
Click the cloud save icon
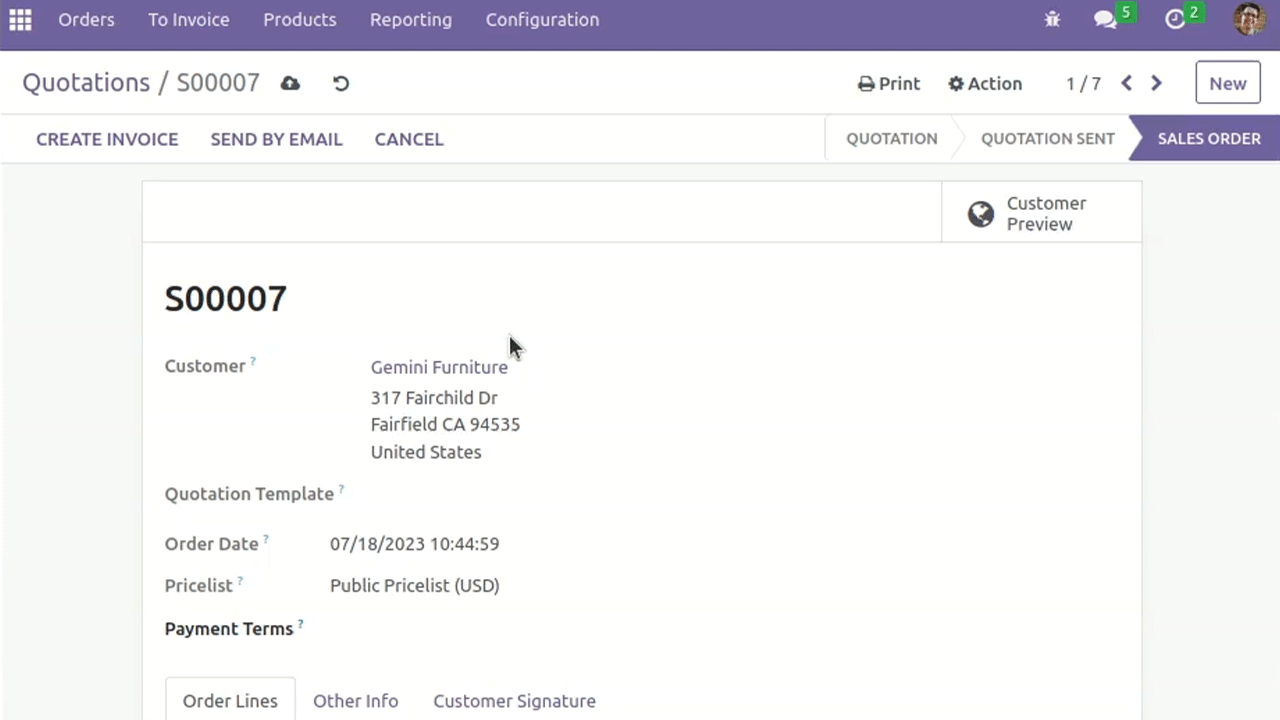pos(290,83)
